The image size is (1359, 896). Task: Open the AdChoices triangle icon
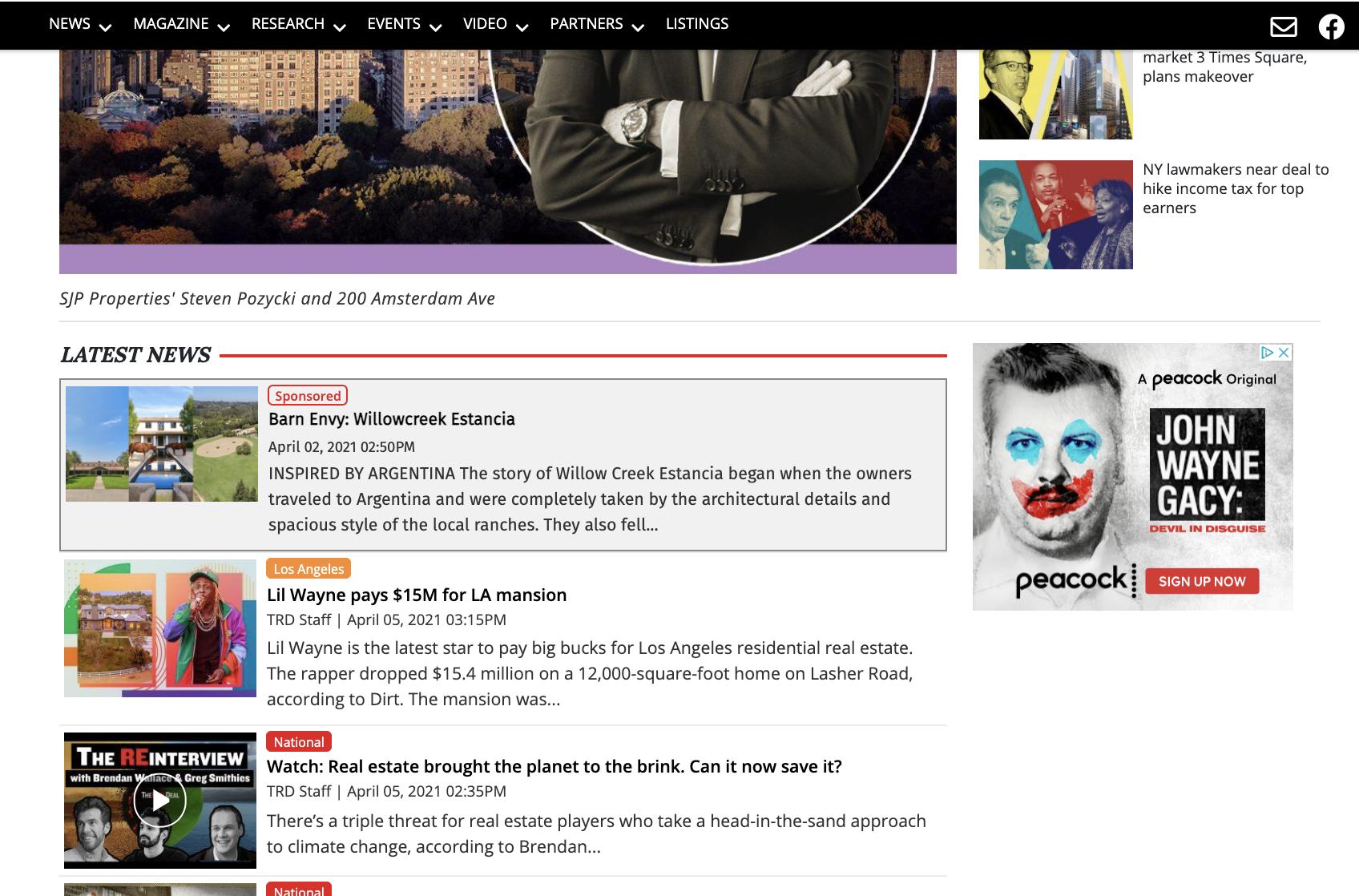pos(1268,352)
